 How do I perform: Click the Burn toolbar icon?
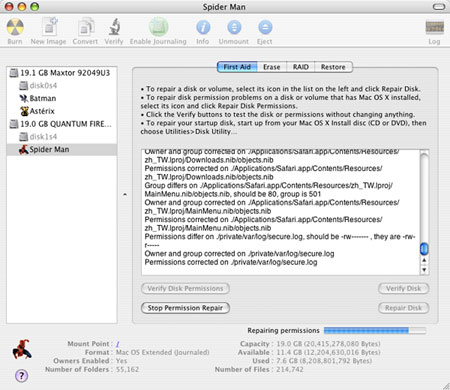(15, 27)
